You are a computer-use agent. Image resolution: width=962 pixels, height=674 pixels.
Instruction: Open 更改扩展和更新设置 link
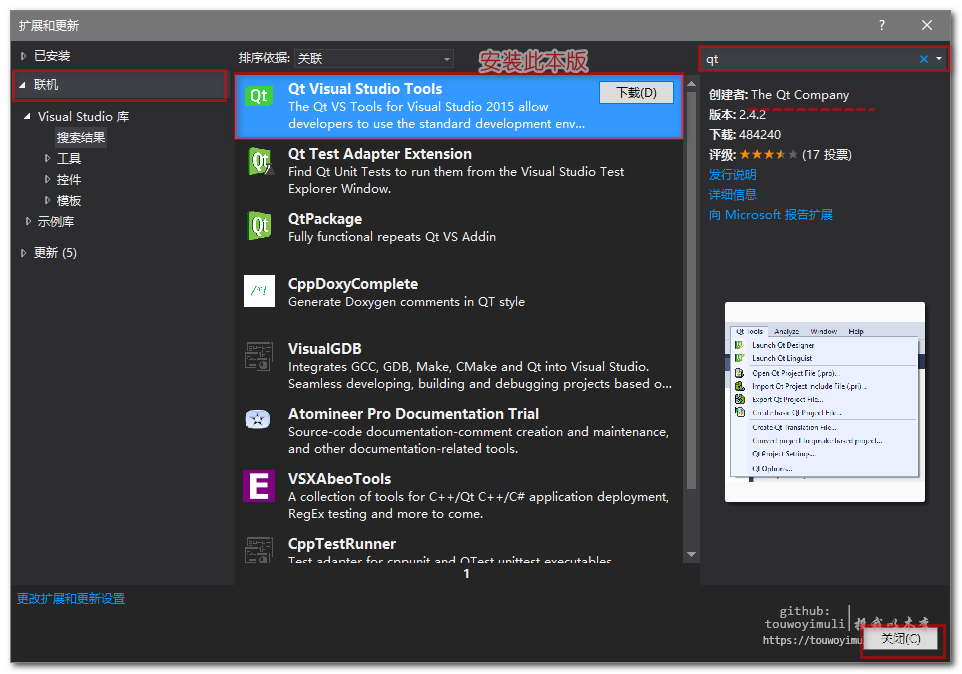71,599
